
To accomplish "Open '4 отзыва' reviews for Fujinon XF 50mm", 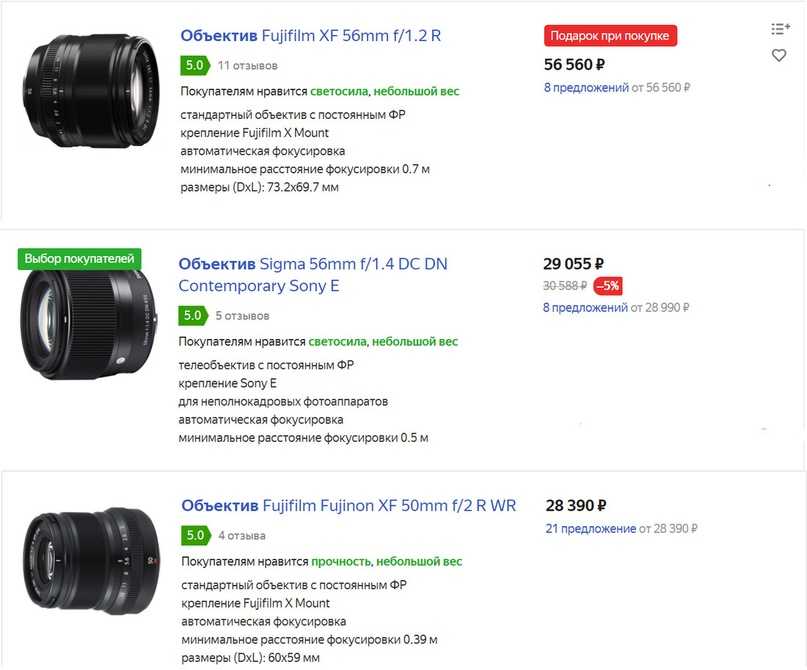I will pyautogui.click(x=241, y=535).
